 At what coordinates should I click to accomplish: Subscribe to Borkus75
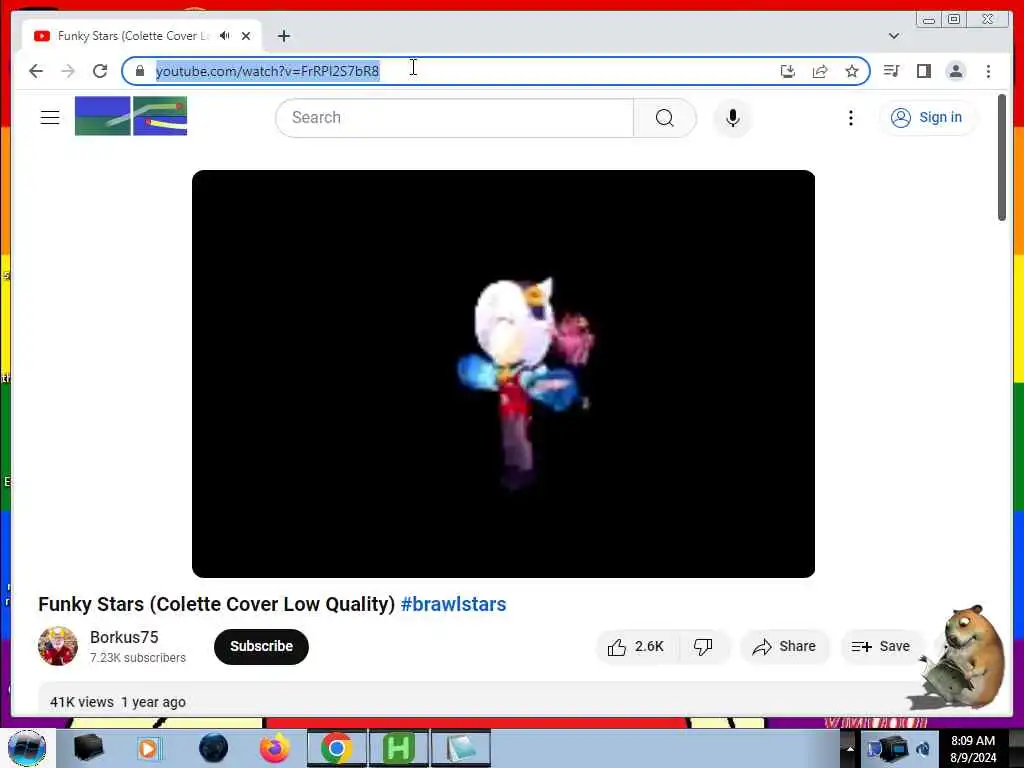[261, 647]
